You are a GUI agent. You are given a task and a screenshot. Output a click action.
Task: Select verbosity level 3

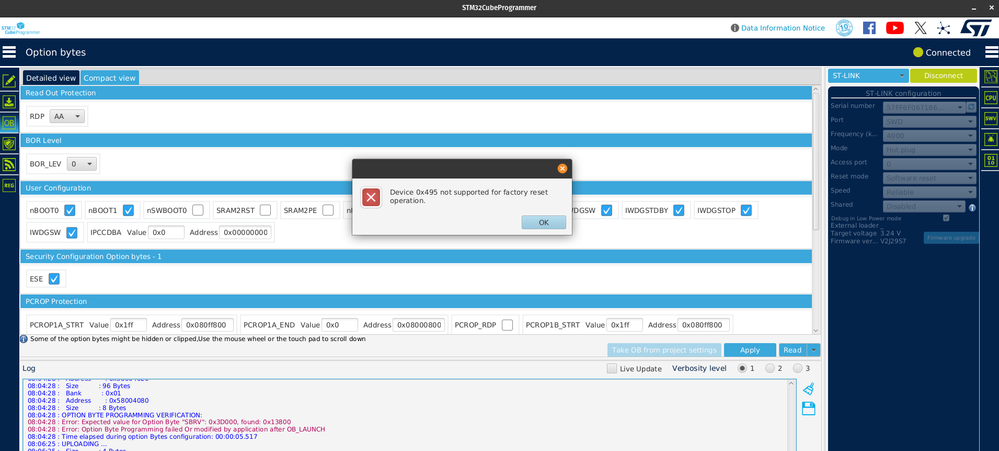[798, 368]
